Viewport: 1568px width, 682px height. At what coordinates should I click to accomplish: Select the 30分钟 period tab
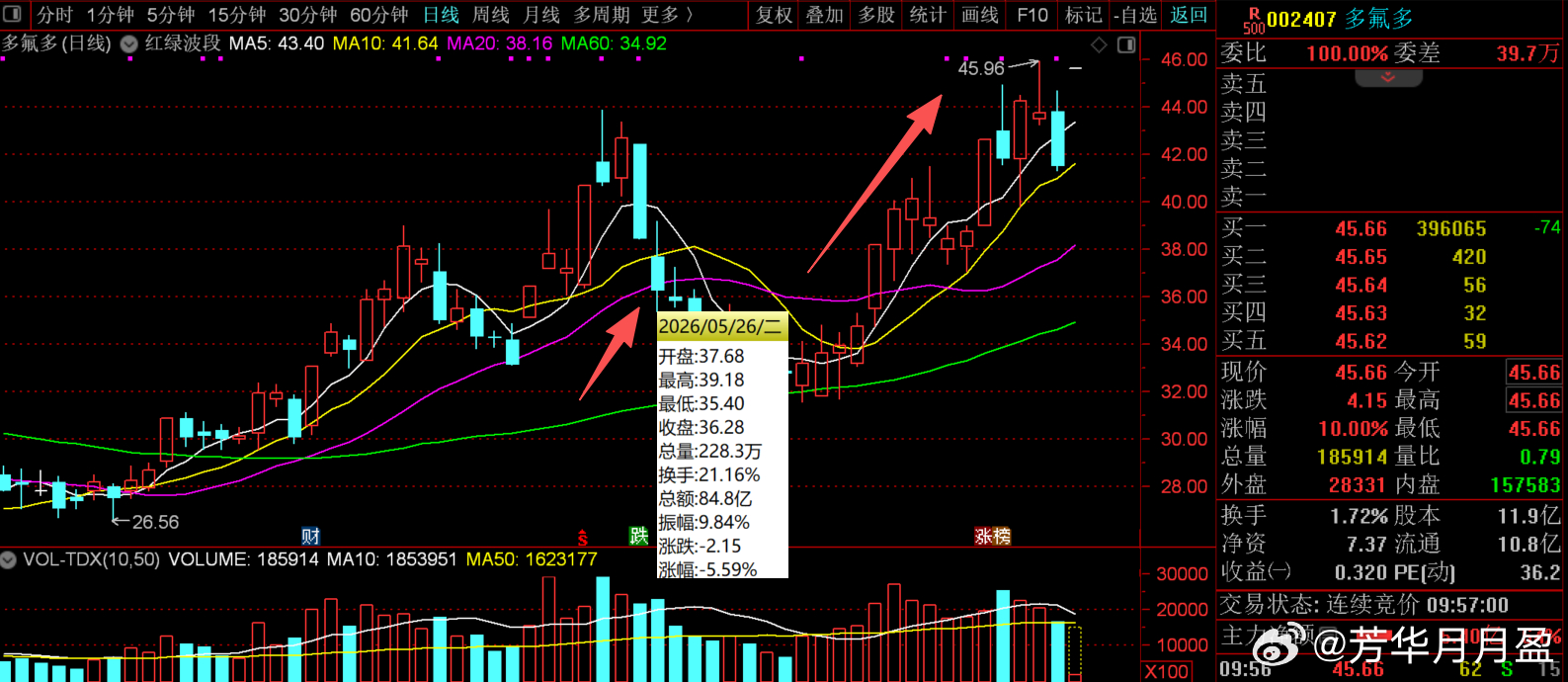click(308, 15)
